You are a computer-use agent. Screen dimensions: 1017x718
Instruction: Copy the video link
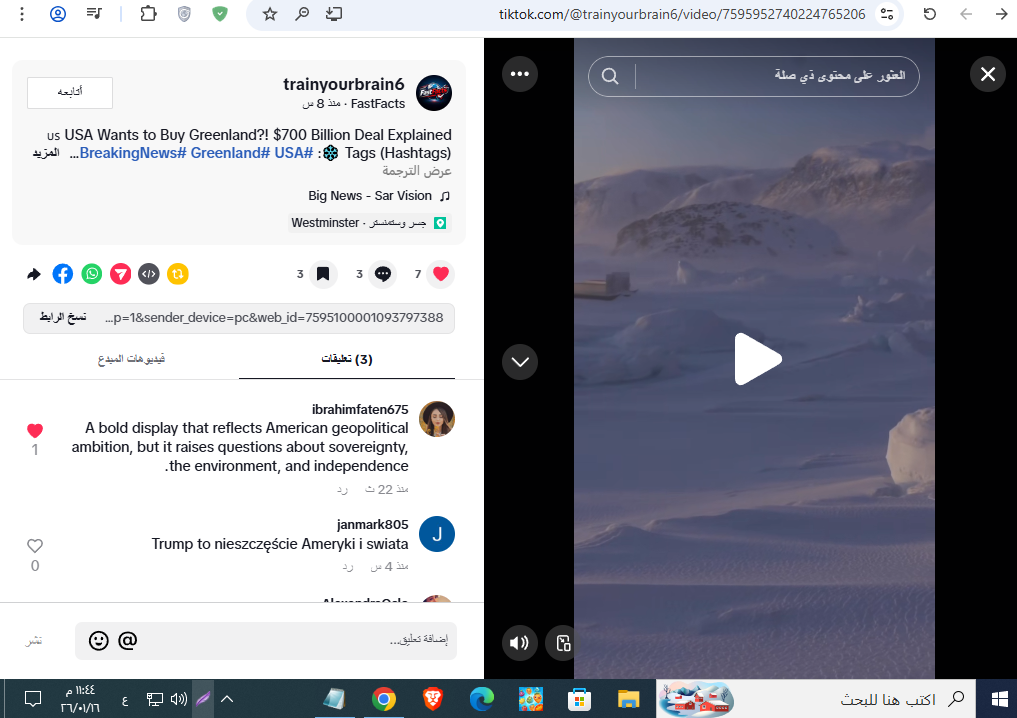[x=63, y=318]
